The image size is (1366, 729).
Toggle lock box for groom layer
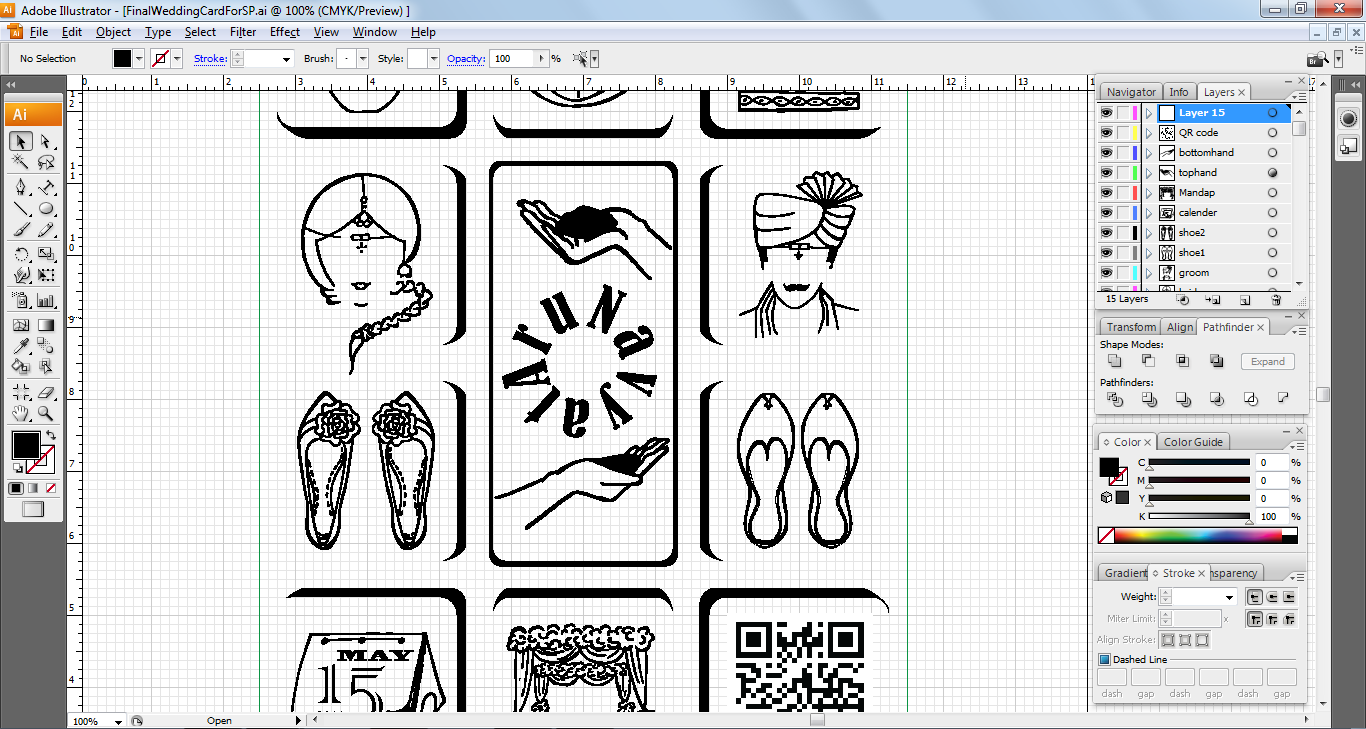coord(1124,273)
